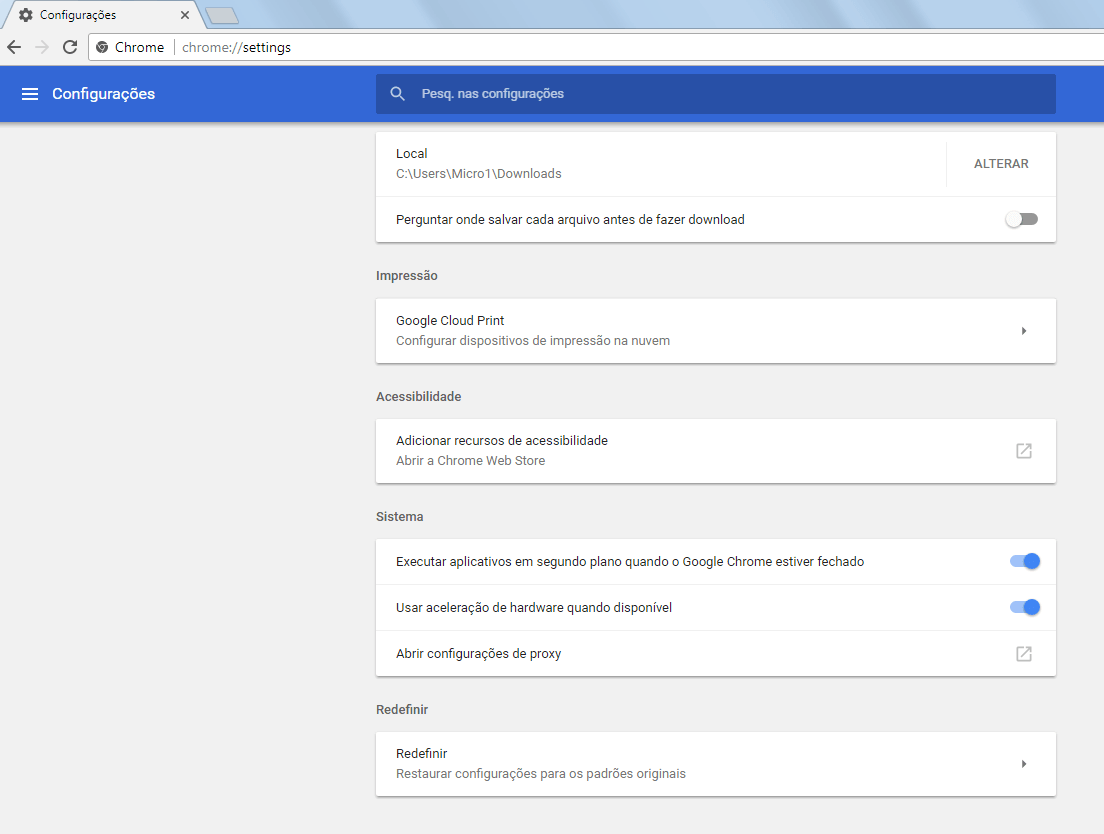Click Abrir a Chrome Web Store text
Screen dimensions: 1104x834
(x=470, y=461)
